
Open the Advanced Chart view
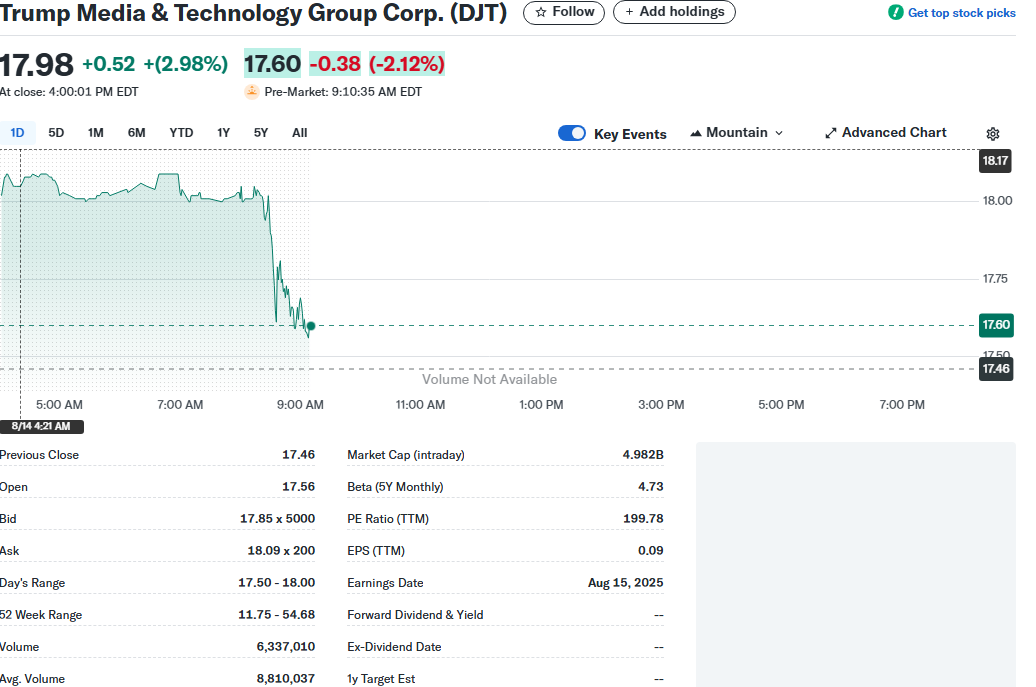click(885, 133)
